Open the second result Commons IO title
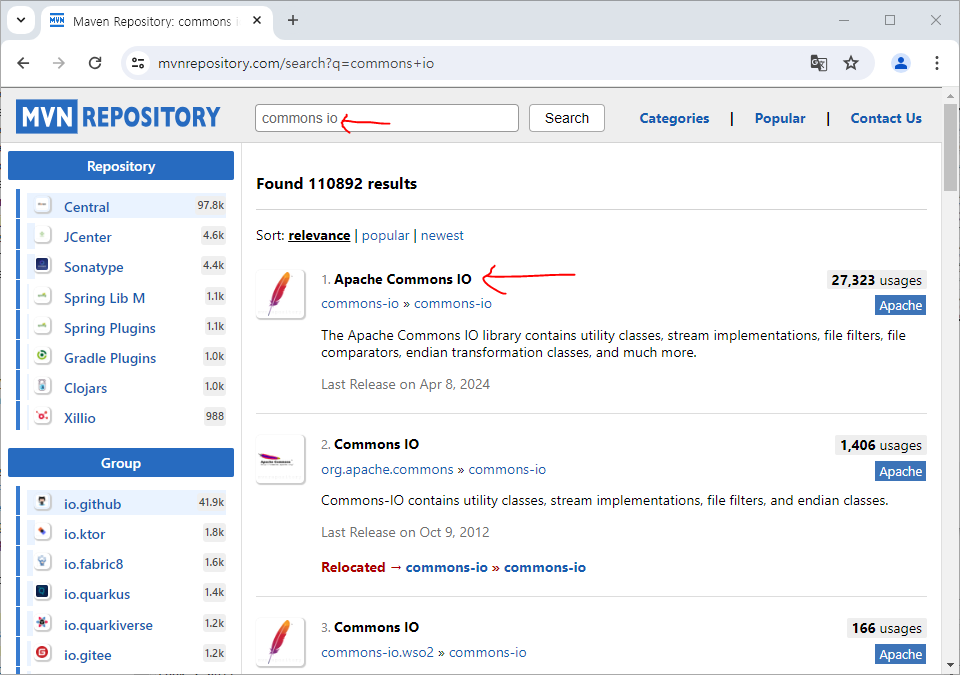Image resolution: width=960 pixels, height=675 pixels. coord(377,444)
